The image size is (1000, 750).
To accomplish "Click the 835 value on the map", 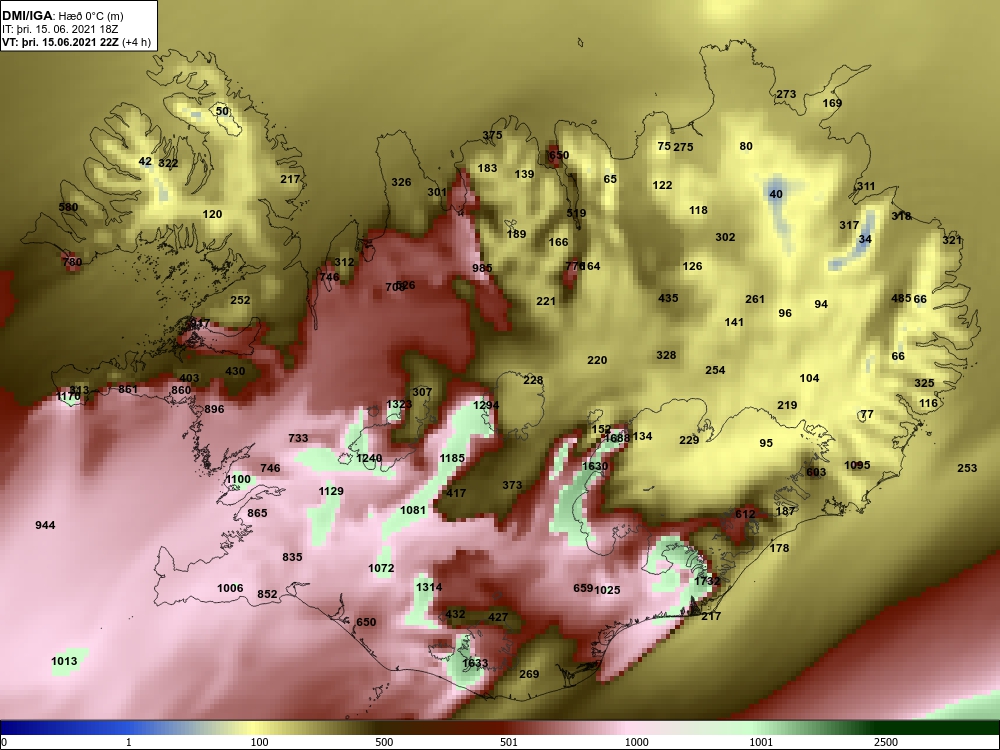I will click(292, 557).
